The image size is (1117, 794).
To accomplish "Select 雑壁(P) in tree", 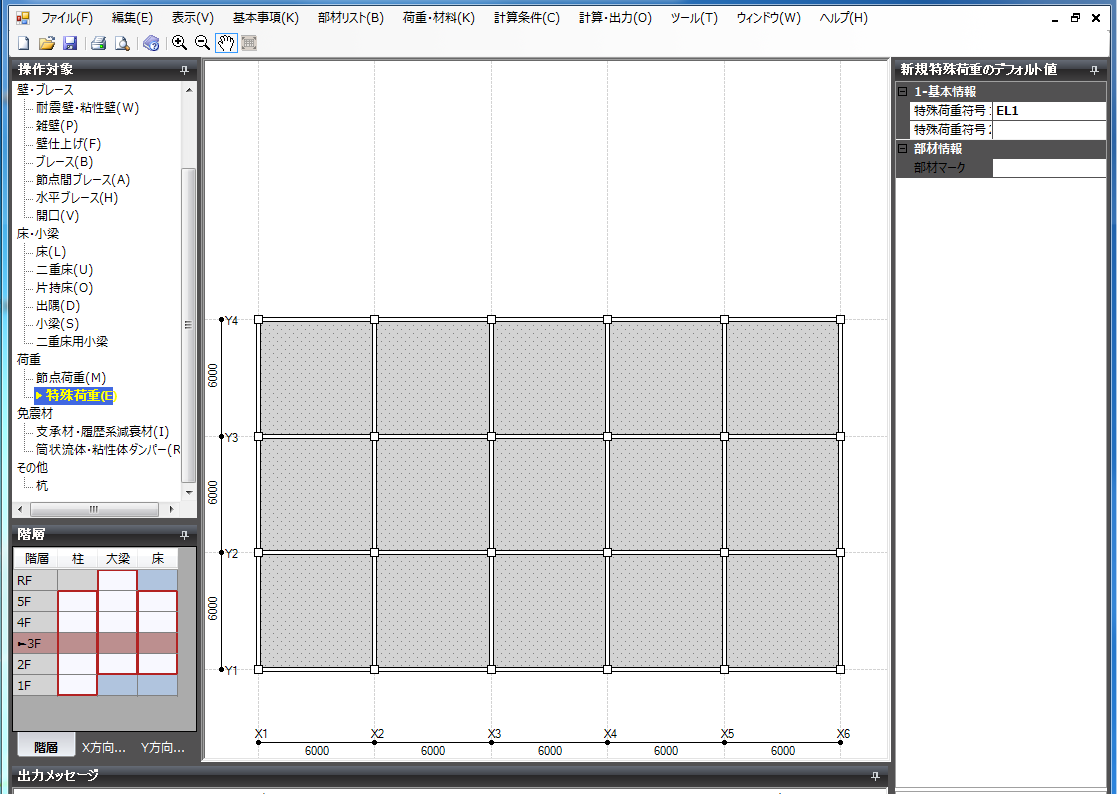I will click(x=57, y=126).
